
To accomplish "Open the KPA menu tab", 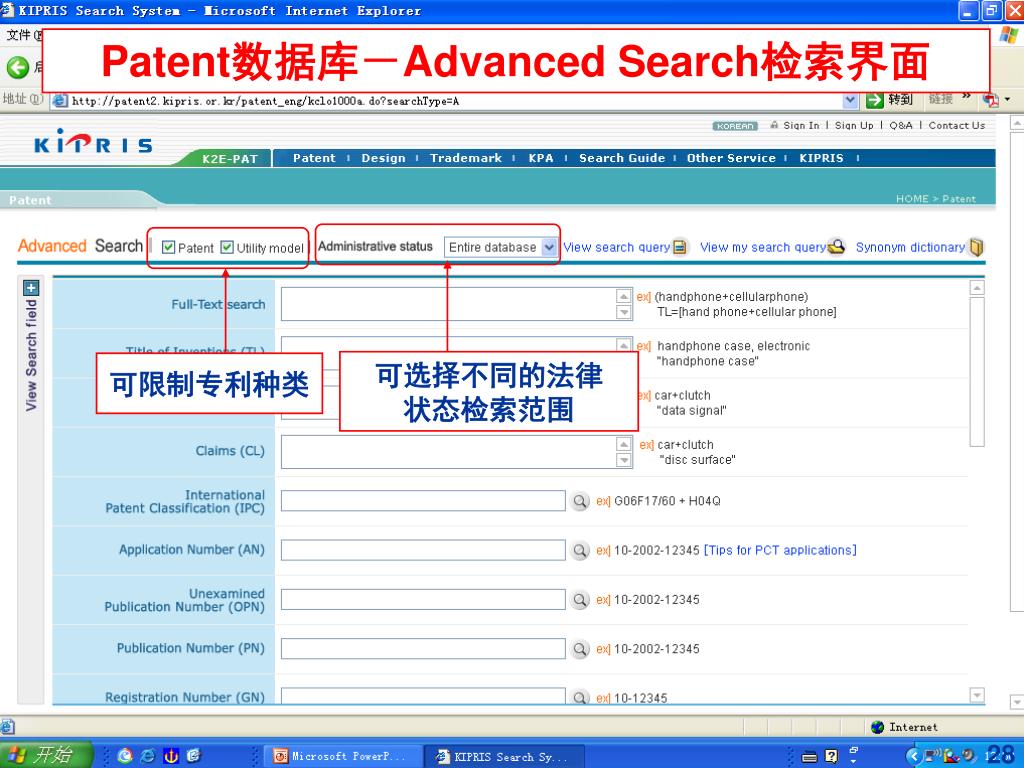I will click(541, 158).
